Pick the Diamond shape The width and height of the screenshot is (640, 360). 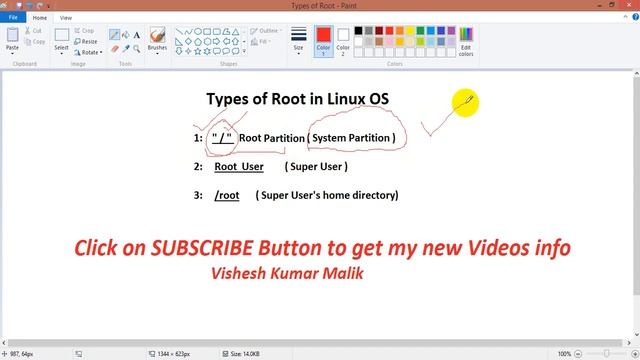pyautogui.click(x=188, y=41)
